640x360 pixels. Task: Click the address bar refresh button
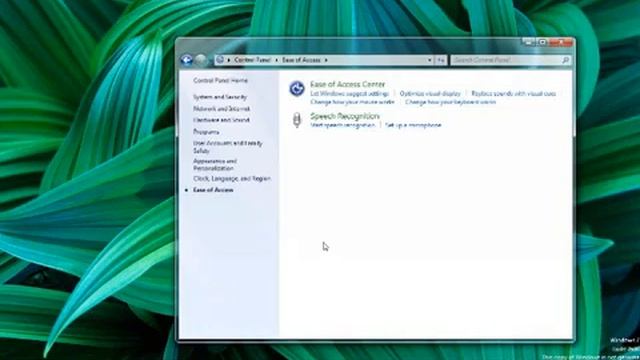(x=440, y=60)
